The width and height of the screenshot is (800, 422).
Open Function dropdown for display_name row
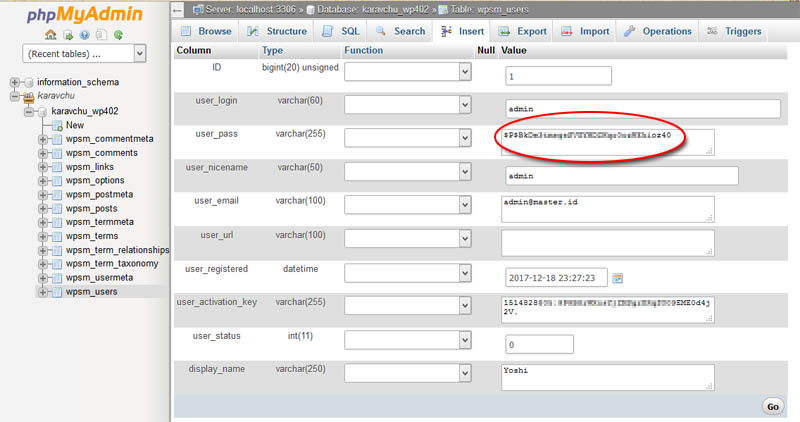tap(408, 373)
